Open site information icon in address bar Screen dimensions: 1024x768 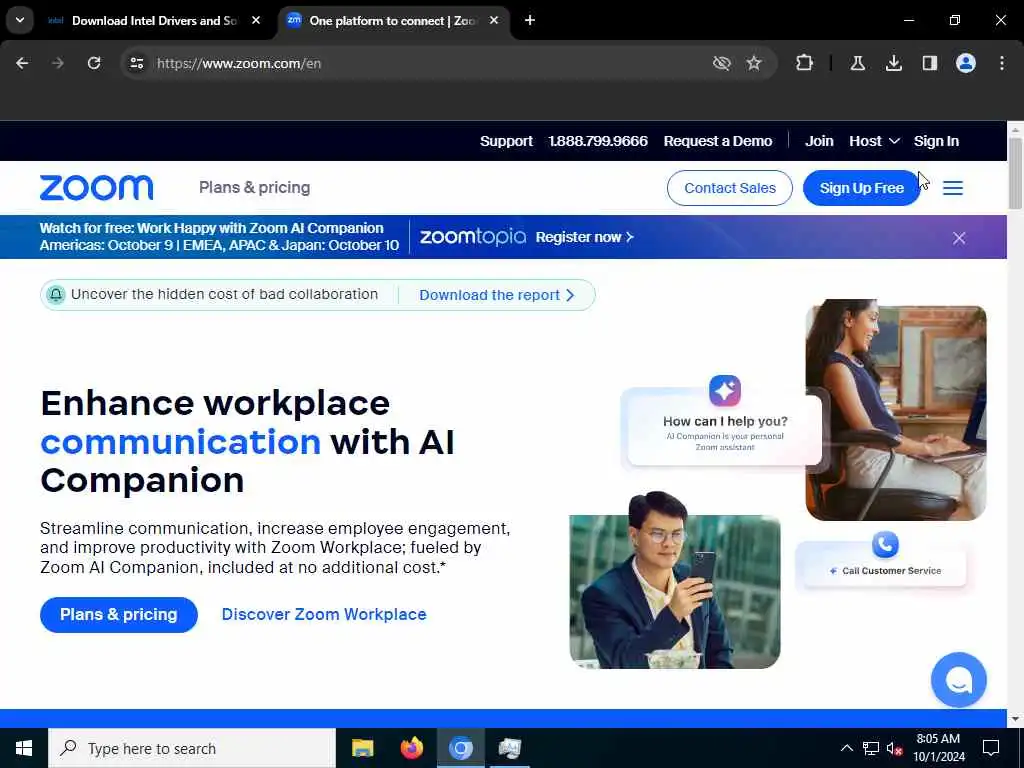pyautogui.click(x=136, y=63)
